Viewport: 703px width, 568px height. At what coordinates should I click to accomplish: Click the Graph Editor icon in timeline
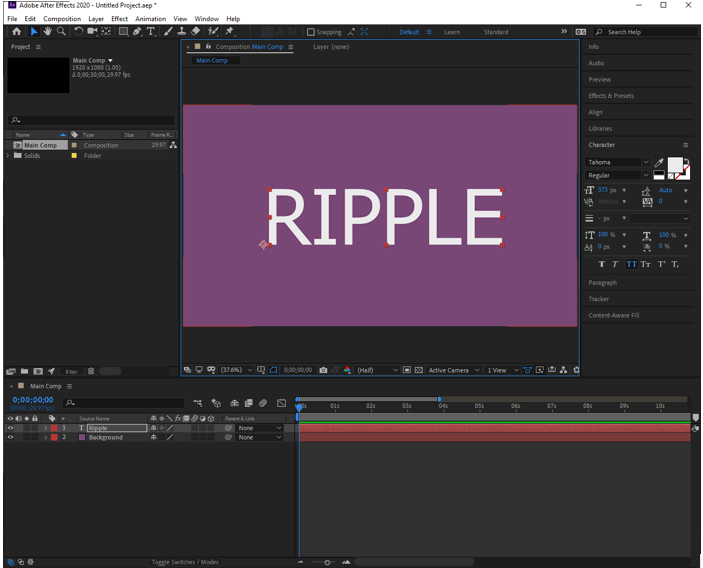[x=282, y=403]
